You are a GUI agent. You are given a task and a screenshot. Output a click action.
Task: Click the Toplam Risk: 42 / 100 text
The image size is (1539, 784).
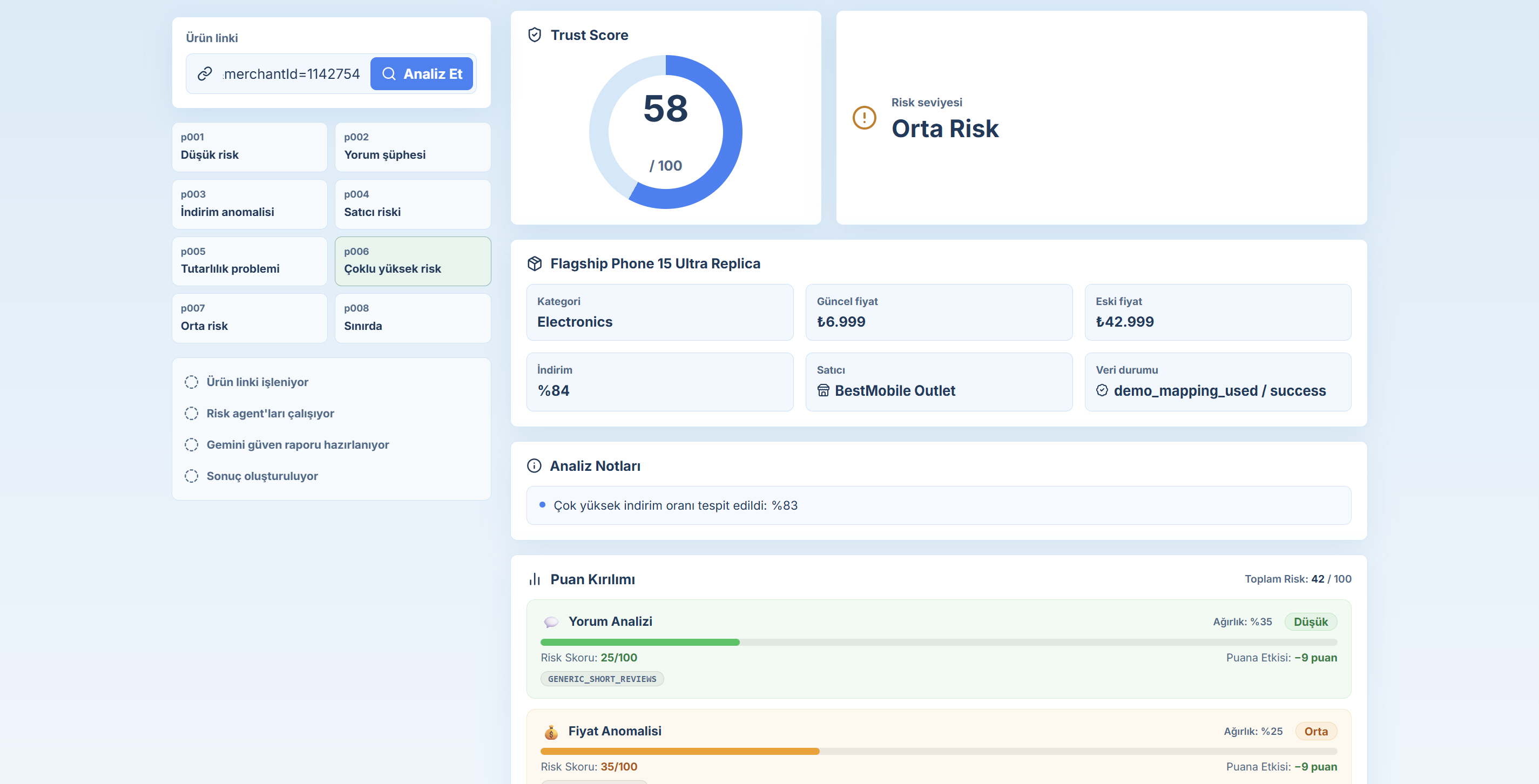click(x=1298, y=578)
